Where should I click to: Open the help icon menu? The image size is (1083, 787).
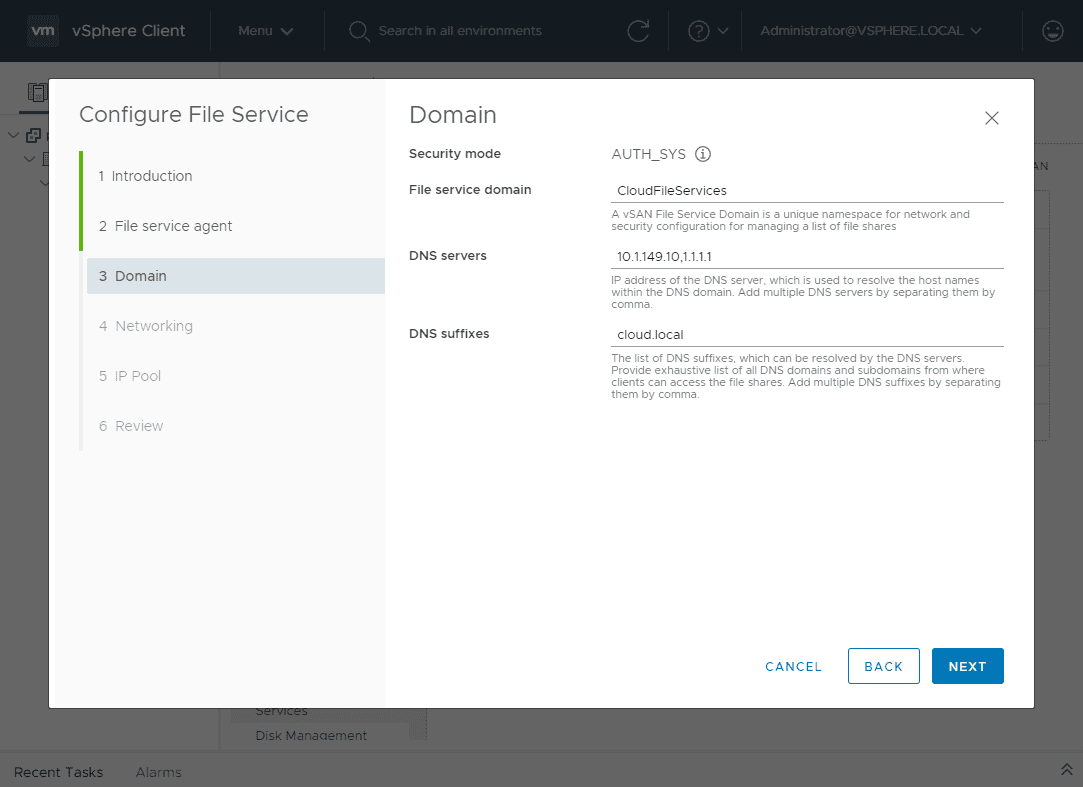698,31
